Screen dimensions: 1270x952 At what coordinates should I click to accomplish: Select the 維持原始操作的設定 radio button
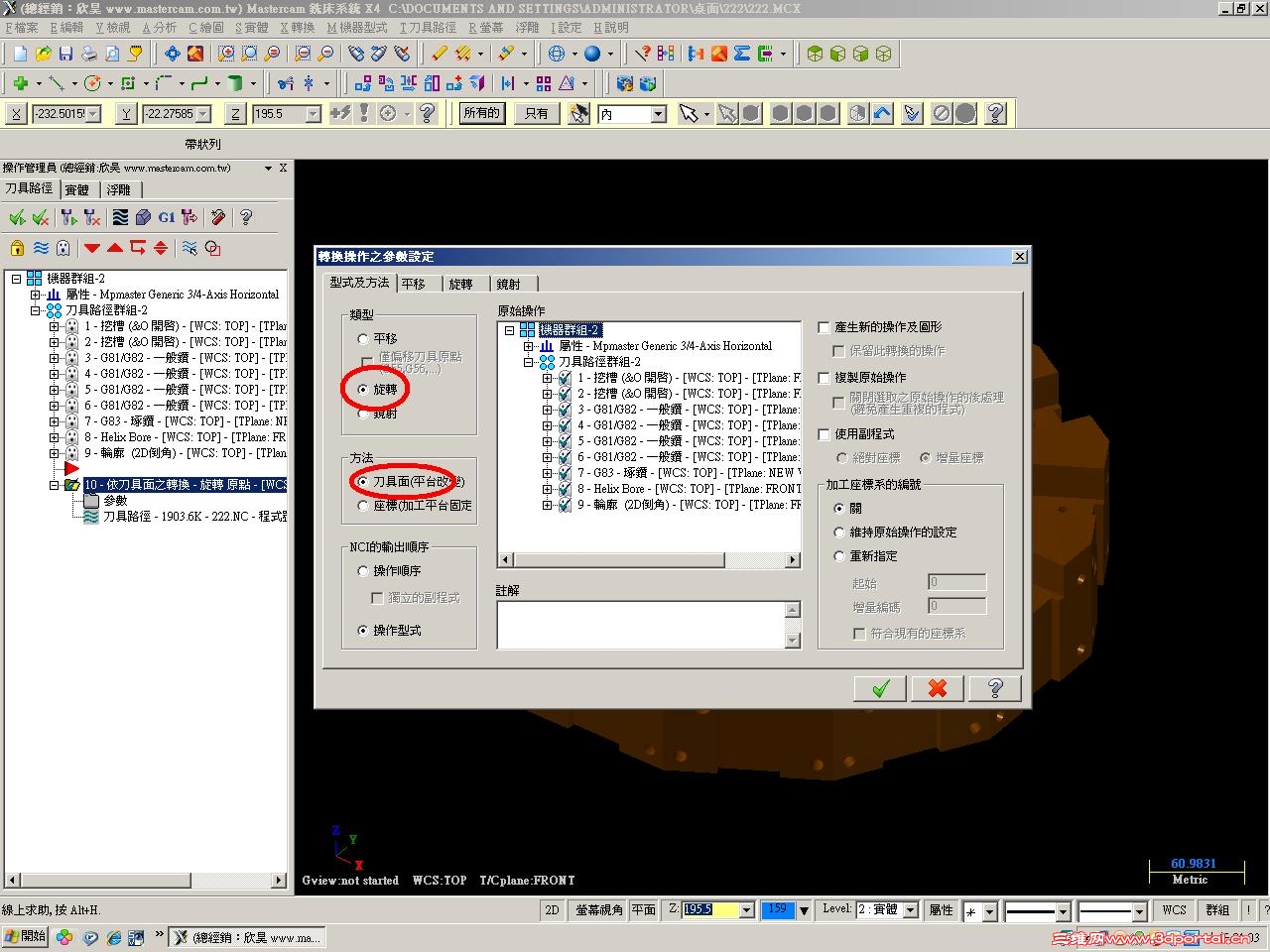coord(840,533)
